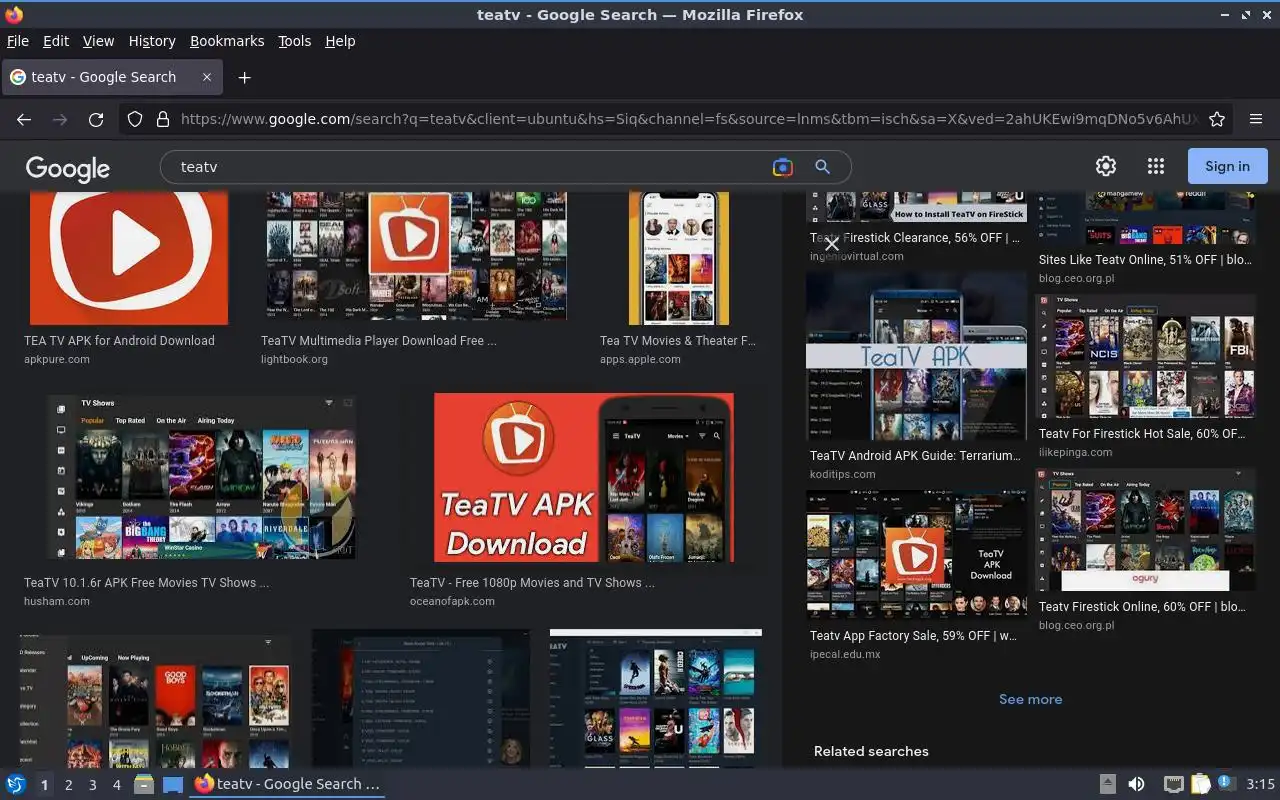Open Google quick settings gear
1280x800 pixels.
(x=1106, y=166)
